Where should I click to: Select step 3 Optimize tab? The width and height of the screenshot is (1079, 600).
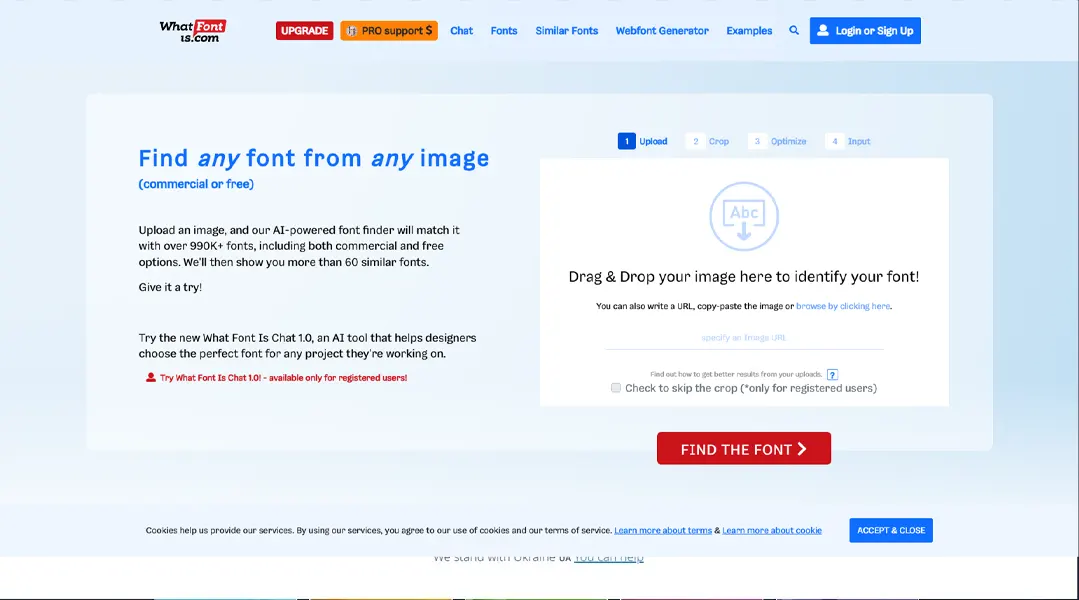coord(778,141)
